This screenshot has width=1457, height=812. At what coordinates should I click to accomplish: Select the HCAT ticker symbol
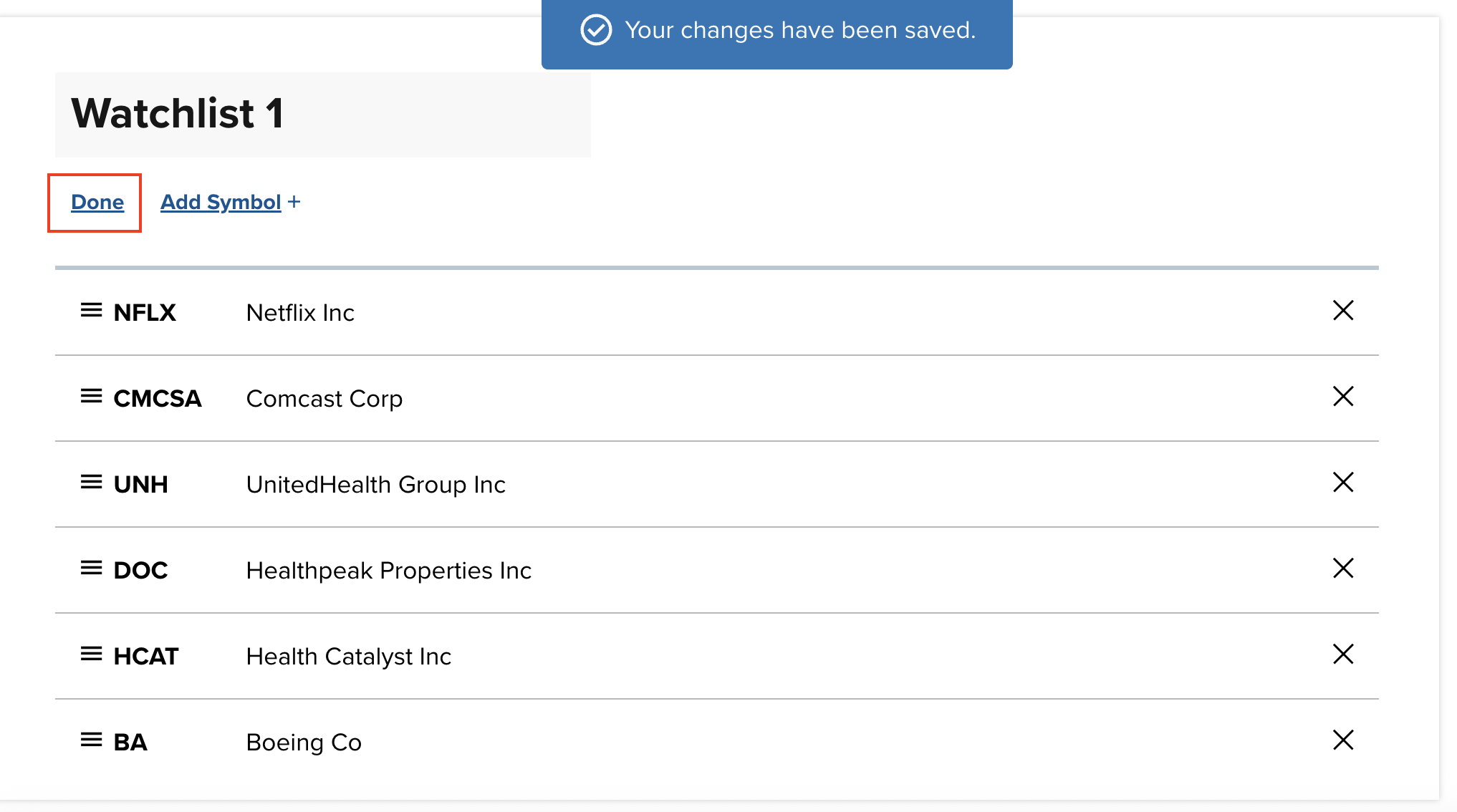pos(146,657)
